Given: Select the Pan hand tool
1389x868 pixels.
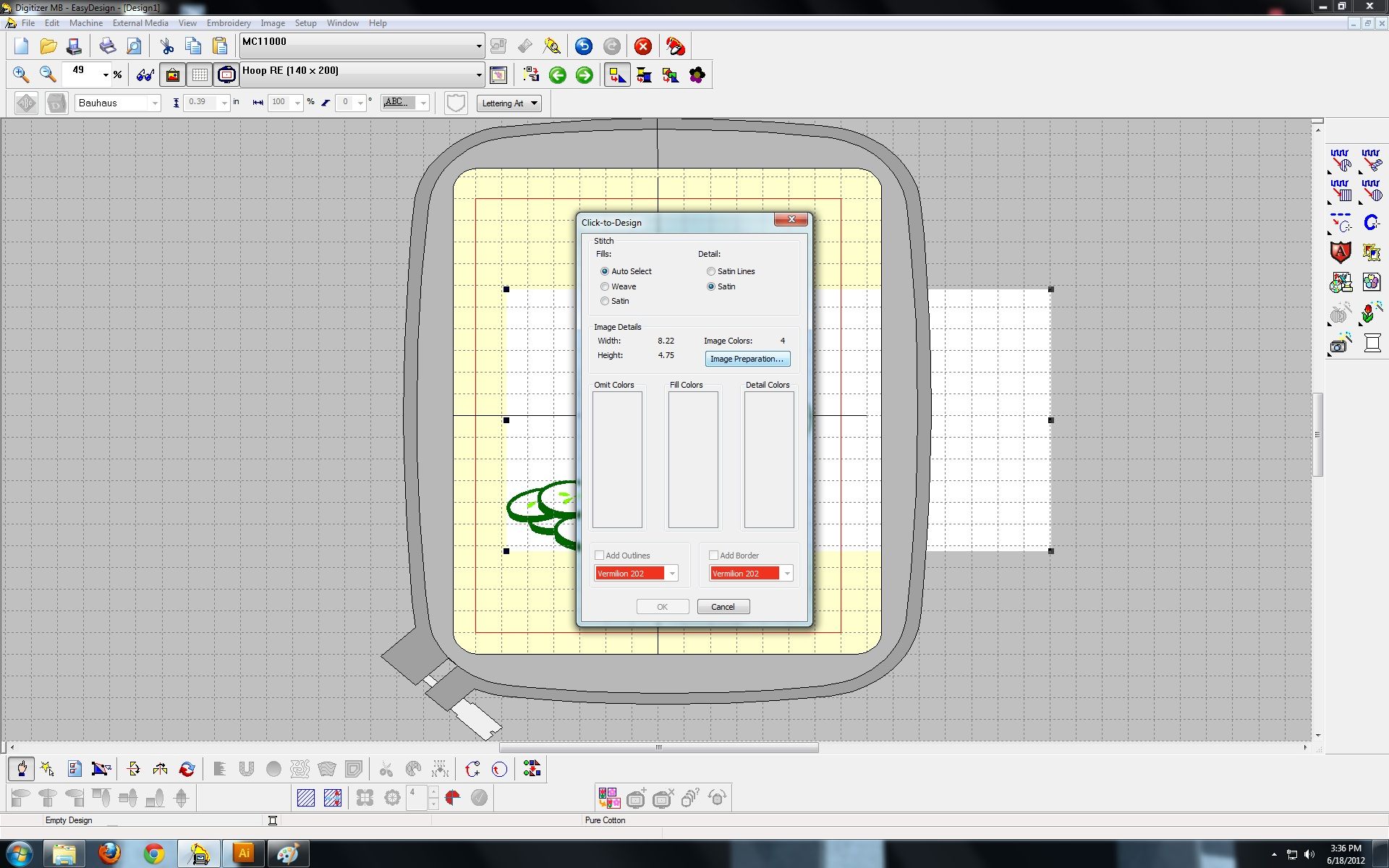Looking at the screenshot, I should (21, 768).
